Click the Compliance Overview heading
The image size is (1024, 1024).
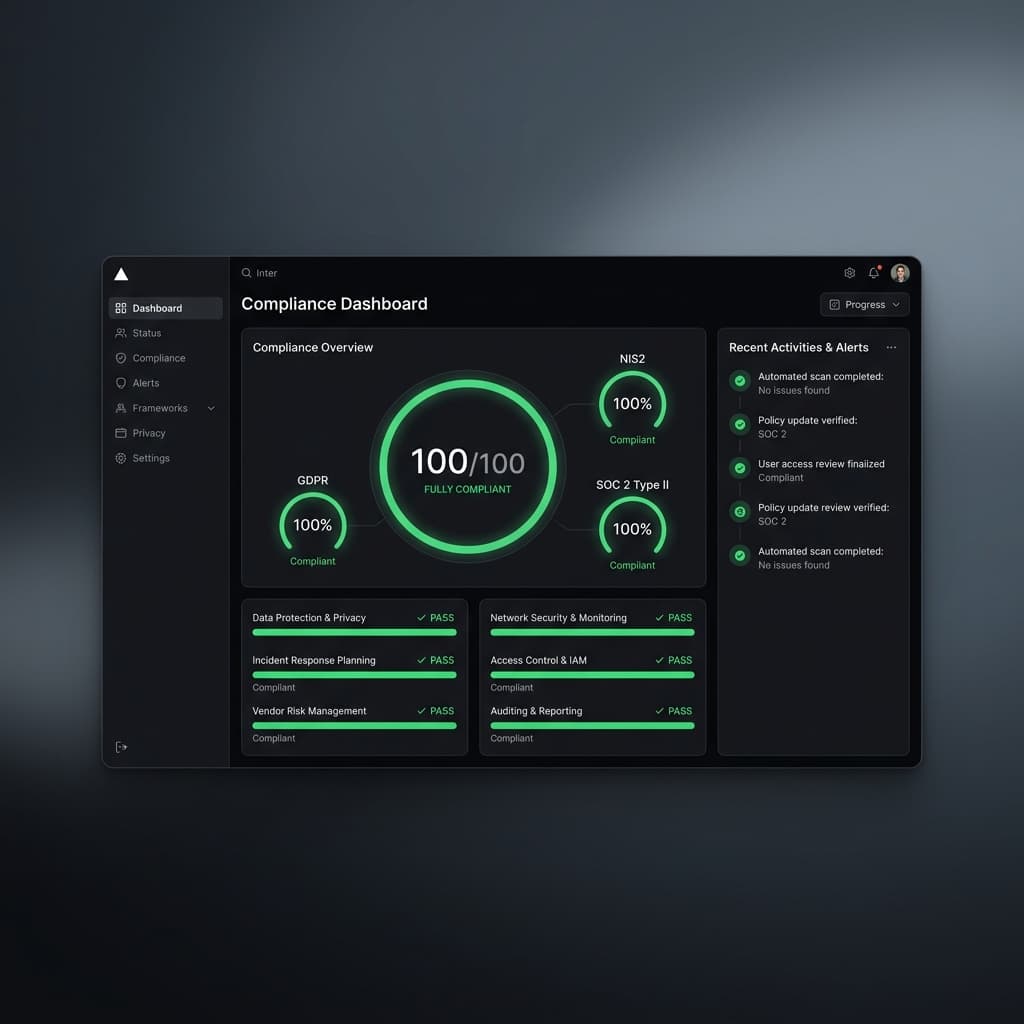(x=313, y=348)
